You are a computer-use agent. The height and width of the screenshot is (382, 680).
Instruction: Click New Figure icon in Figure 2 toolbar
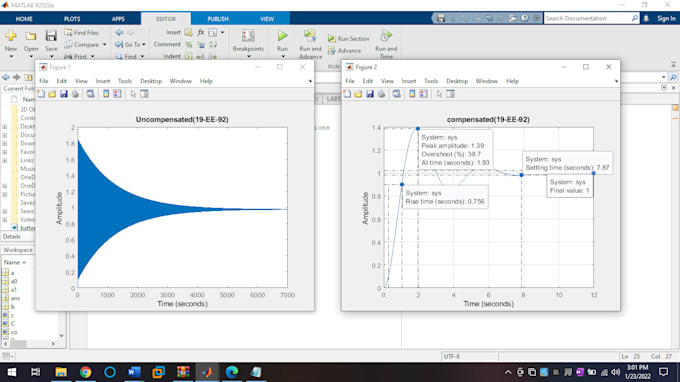(347, 94)
